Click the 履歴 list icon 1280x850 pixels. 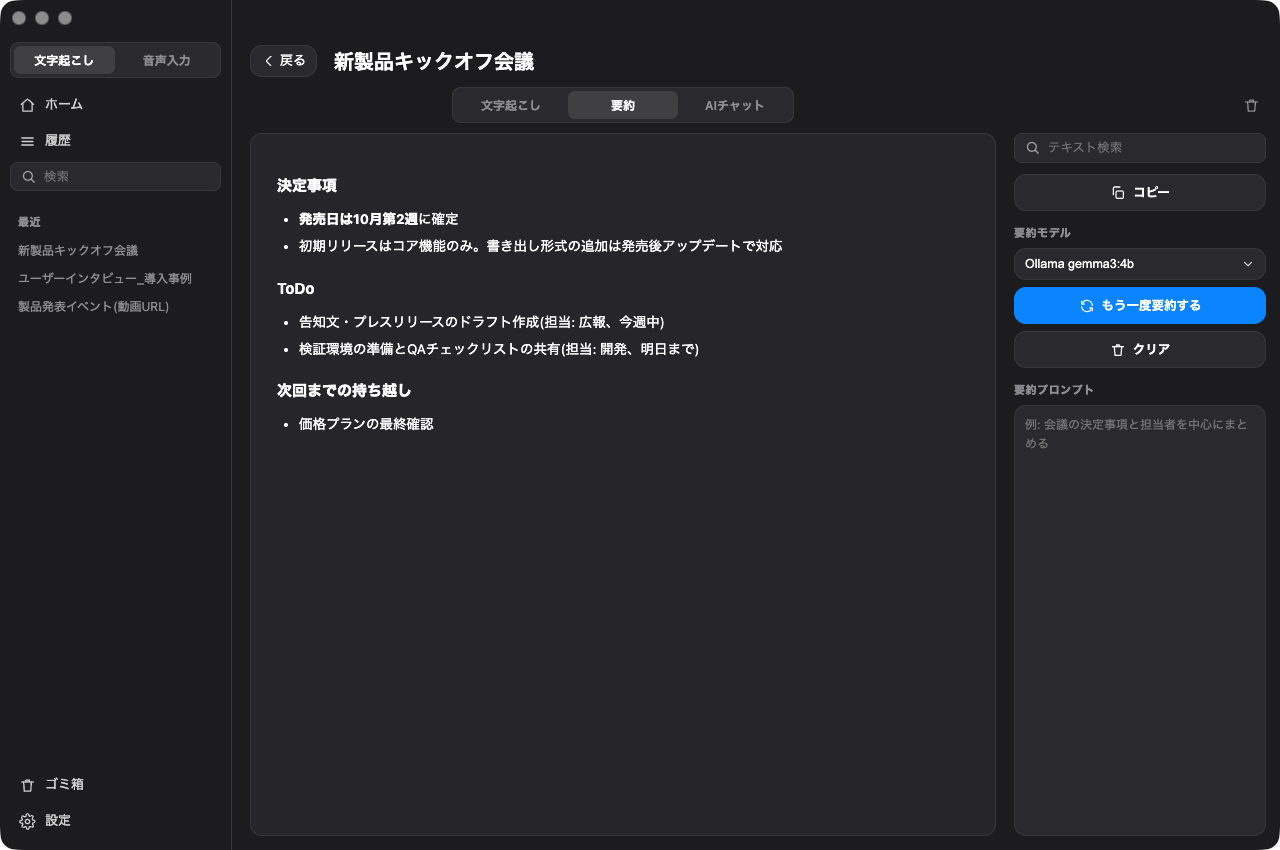pos(27,141)
